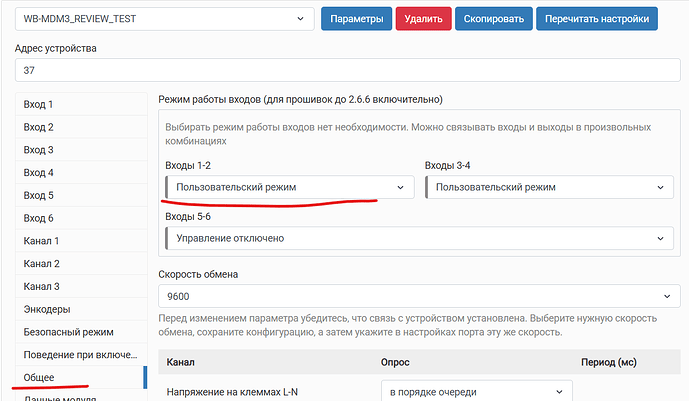Select the Общее tab
This screenshot has width=689, height=401.
(81, 378)
